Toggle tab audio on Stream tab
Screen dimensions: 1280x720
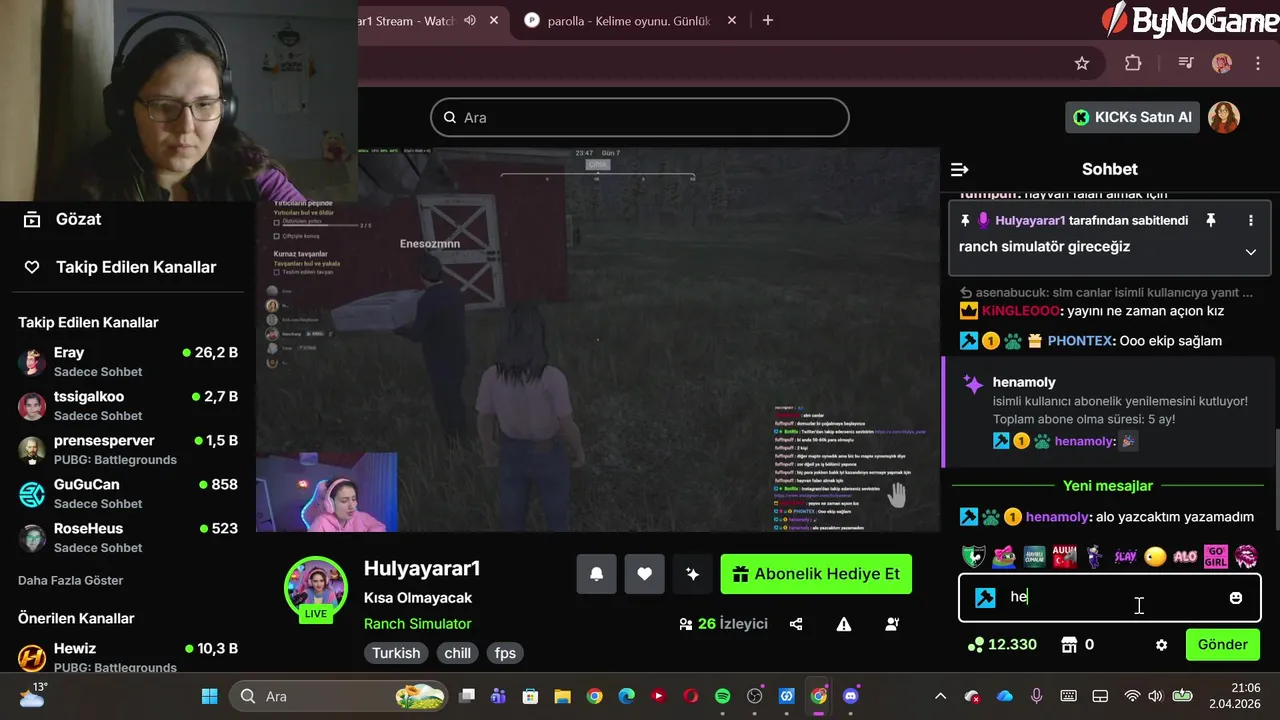470,20
